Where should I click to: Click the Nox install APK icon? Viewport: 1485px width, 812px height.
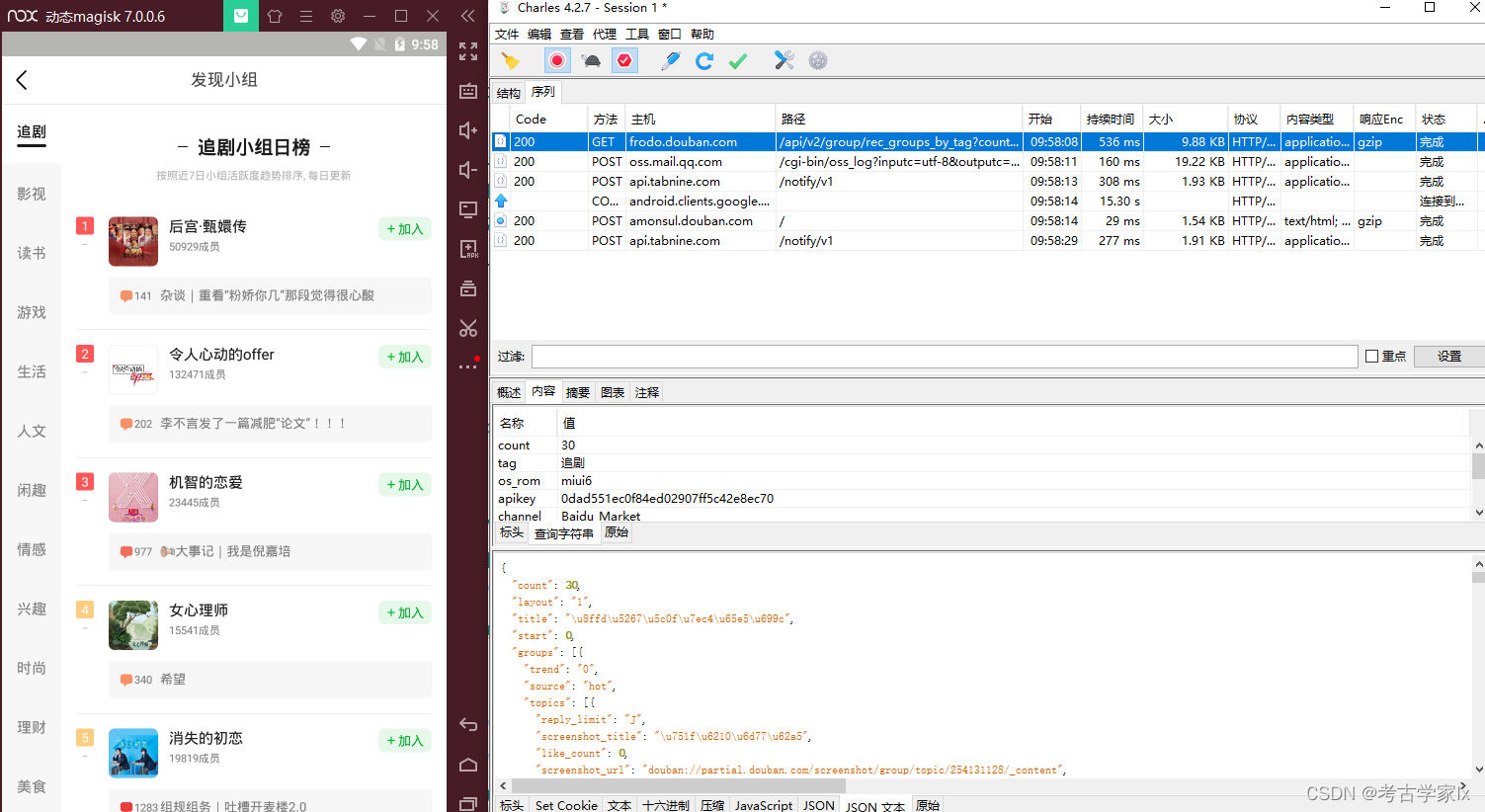[x=468, y=249]
